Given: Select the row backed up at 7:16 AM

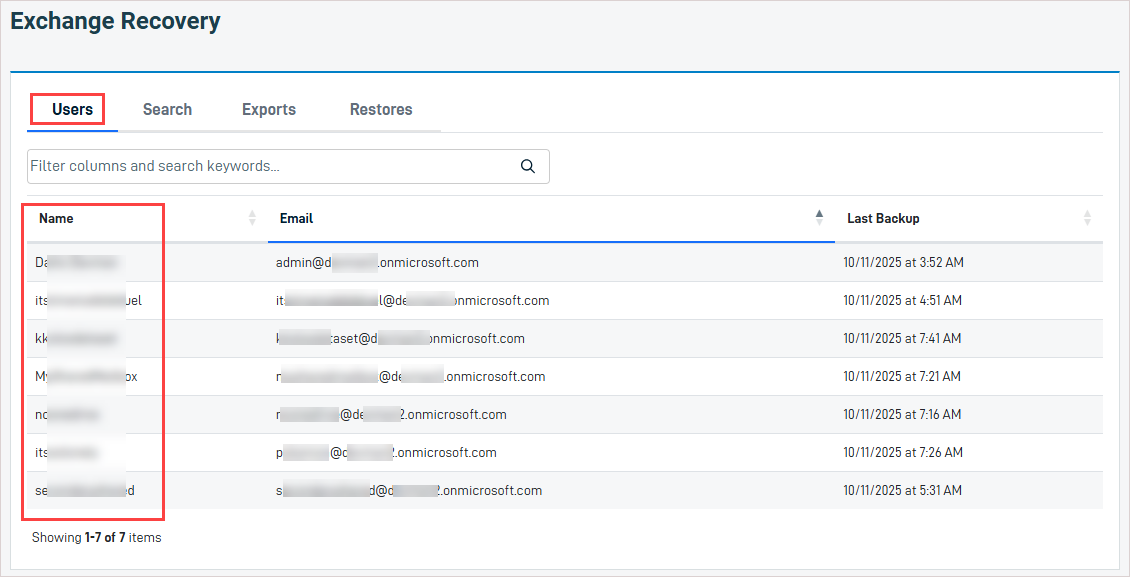Looking at the screenshot, I should tap(565, 415).
